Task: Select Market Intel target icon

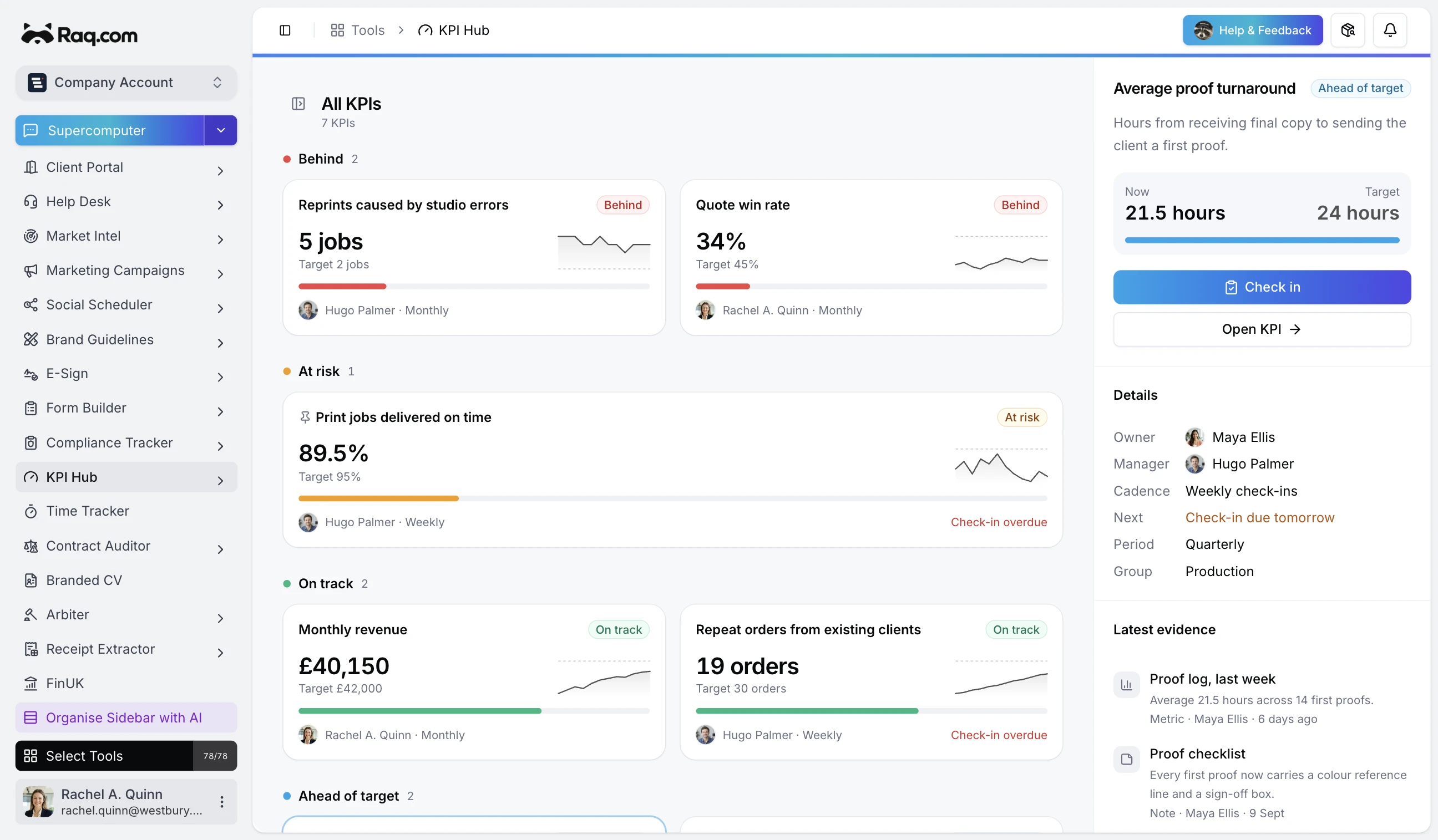Action: (x=31, y=236)
